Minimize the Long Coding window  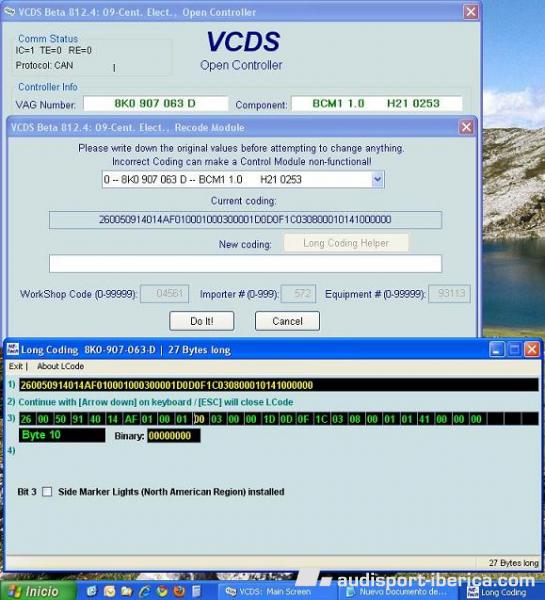[x=496, y=349]
